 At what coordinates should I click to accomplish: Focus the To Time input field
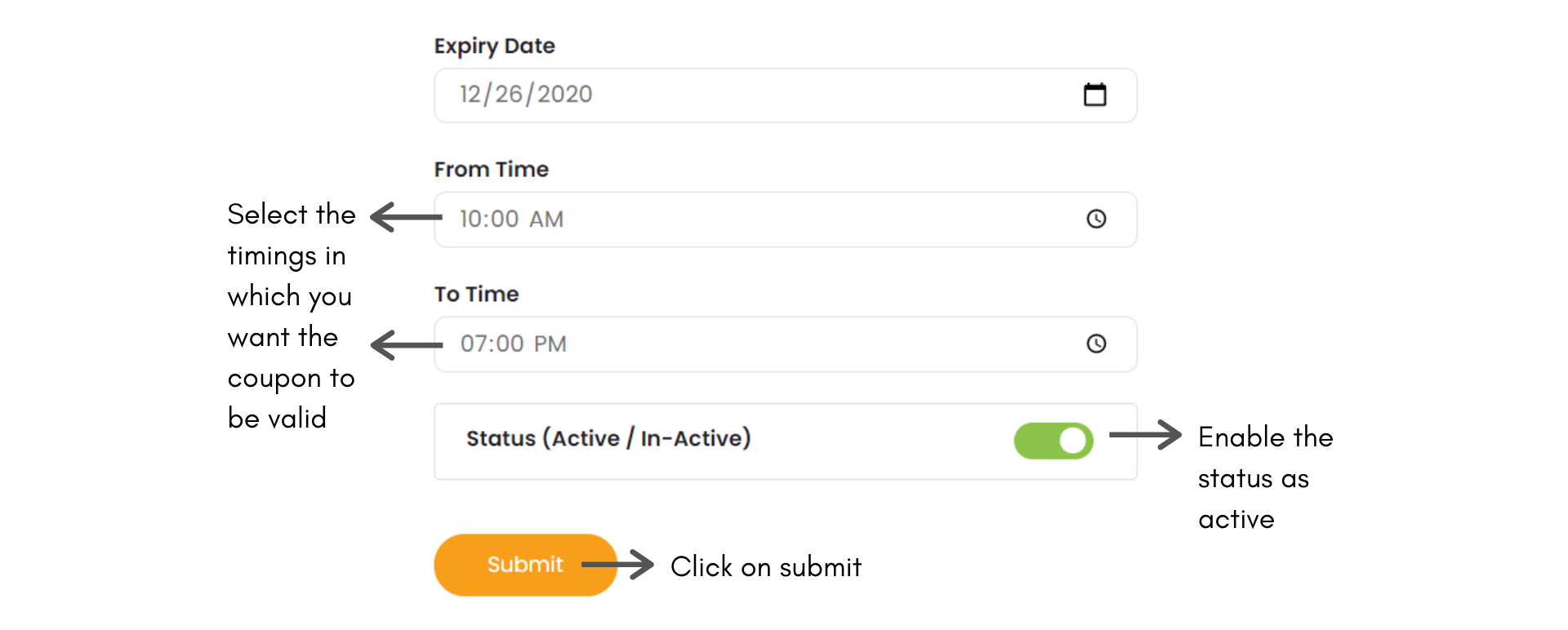coord(786,344)
